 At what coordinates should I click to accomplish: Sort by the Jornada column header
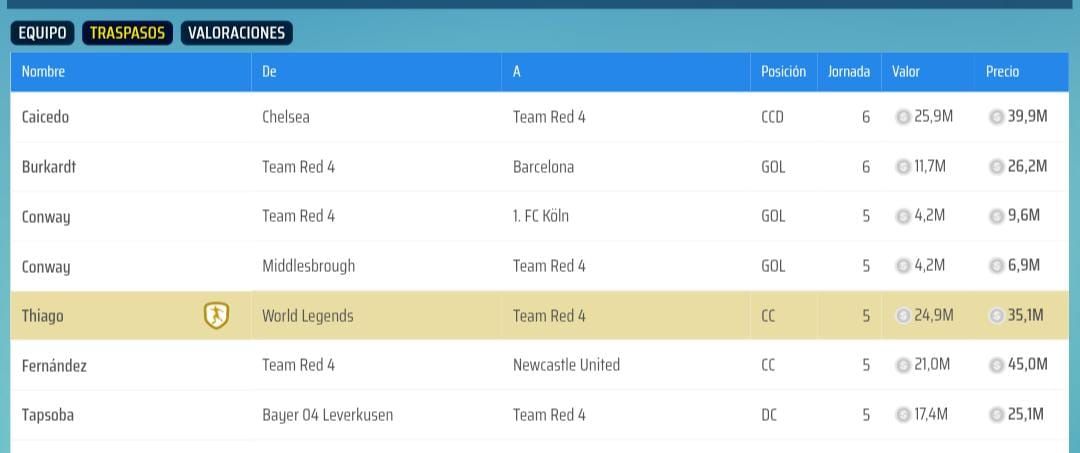[849, 72]
